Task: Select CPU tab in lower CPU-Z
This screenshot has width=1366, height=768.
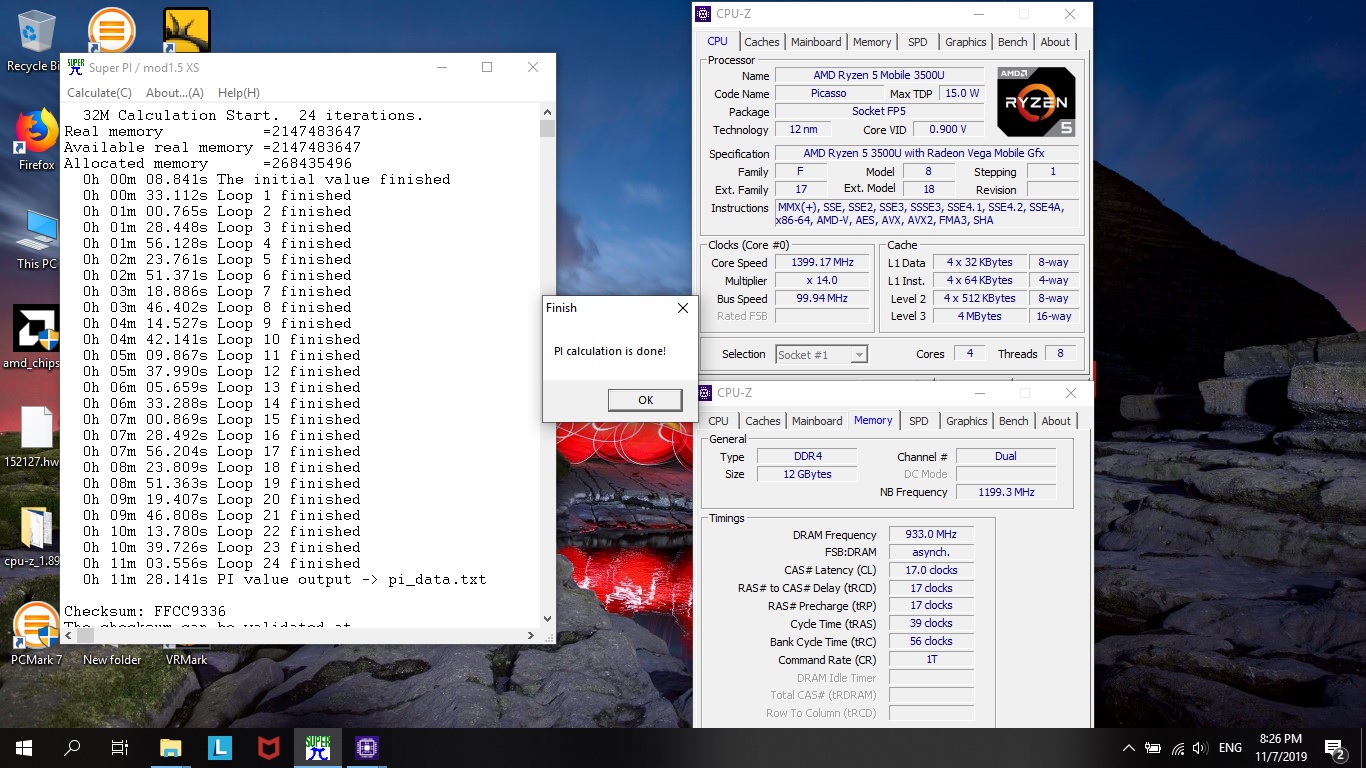Action: coord(719,421)
